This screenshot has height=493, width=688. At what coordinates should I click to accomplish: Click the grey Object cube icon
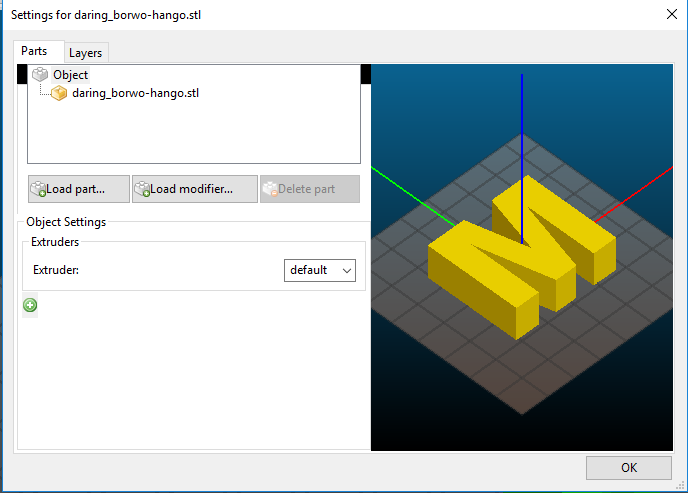pyautogui.click(x=40, y=75)
